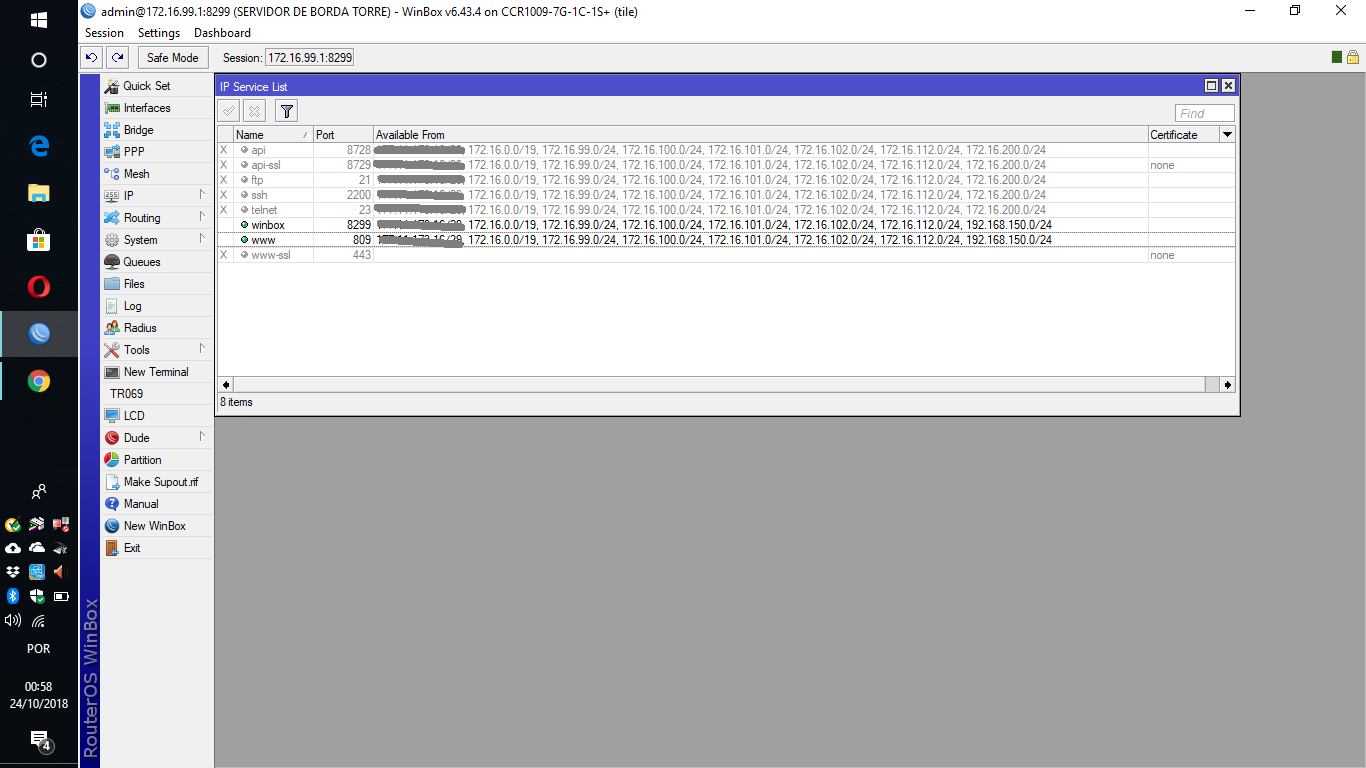1366x768 pixels.
Task: Start a New WinBox session
Action: 158,526
